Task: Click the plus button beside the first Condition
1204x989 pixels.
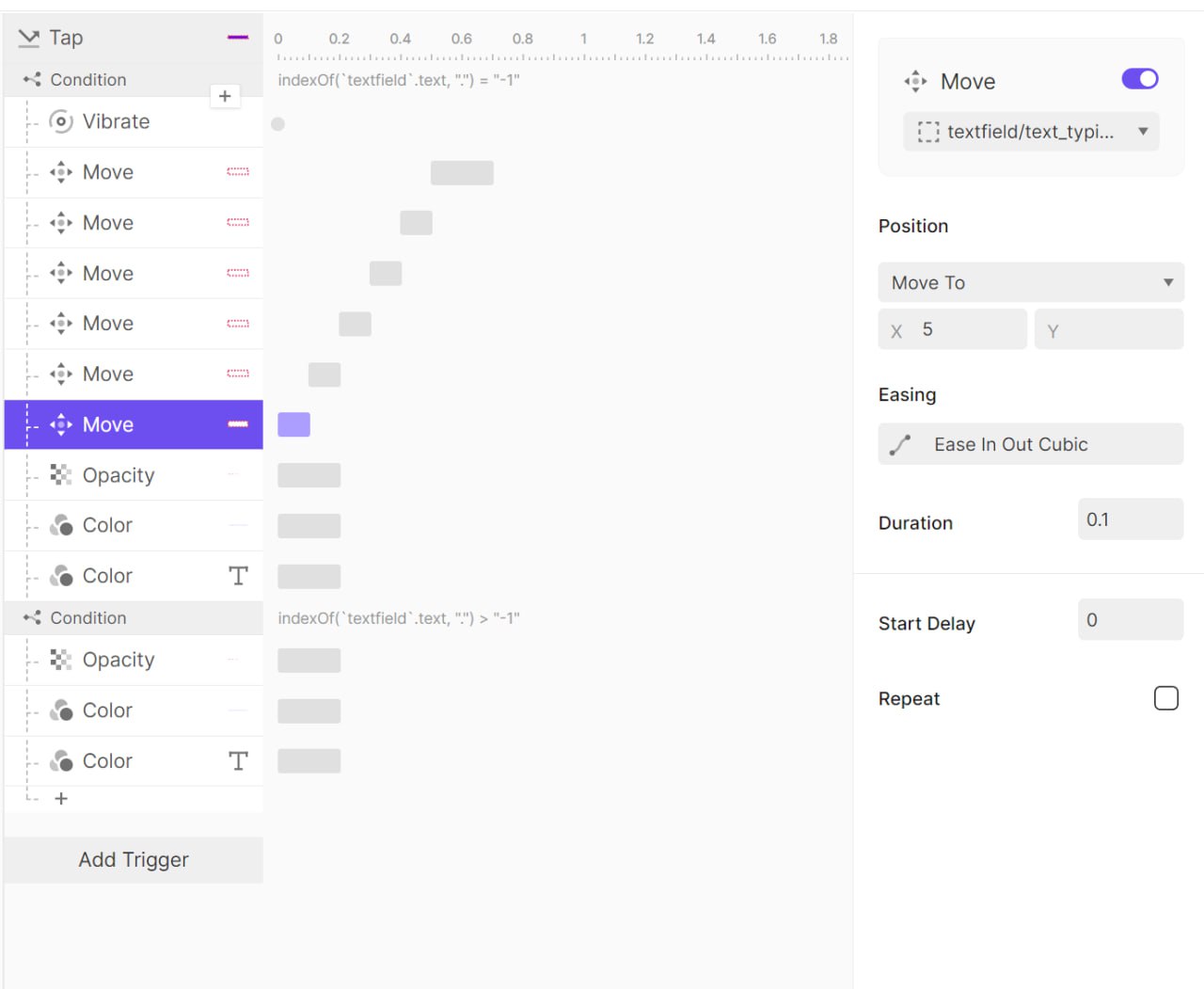Action: 225,96
